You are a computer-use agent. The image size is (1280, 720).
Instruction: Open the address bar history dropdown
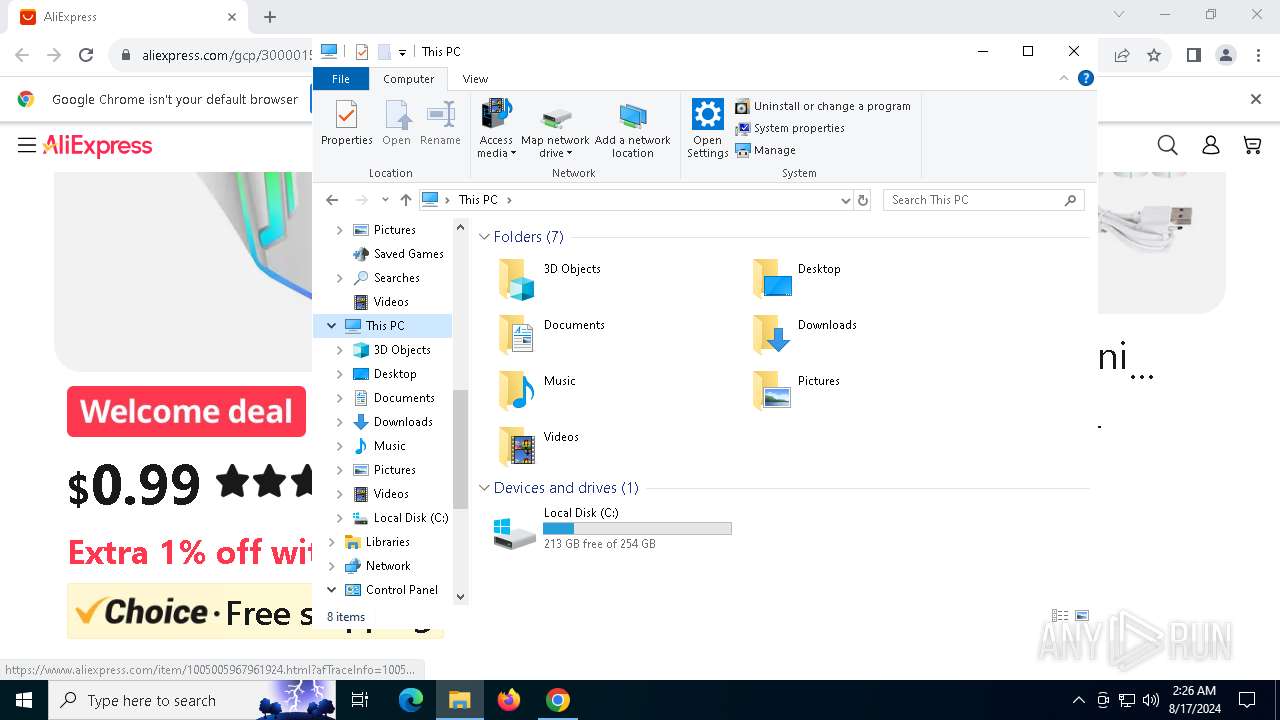pyautogui.click(x=846, y=200)
